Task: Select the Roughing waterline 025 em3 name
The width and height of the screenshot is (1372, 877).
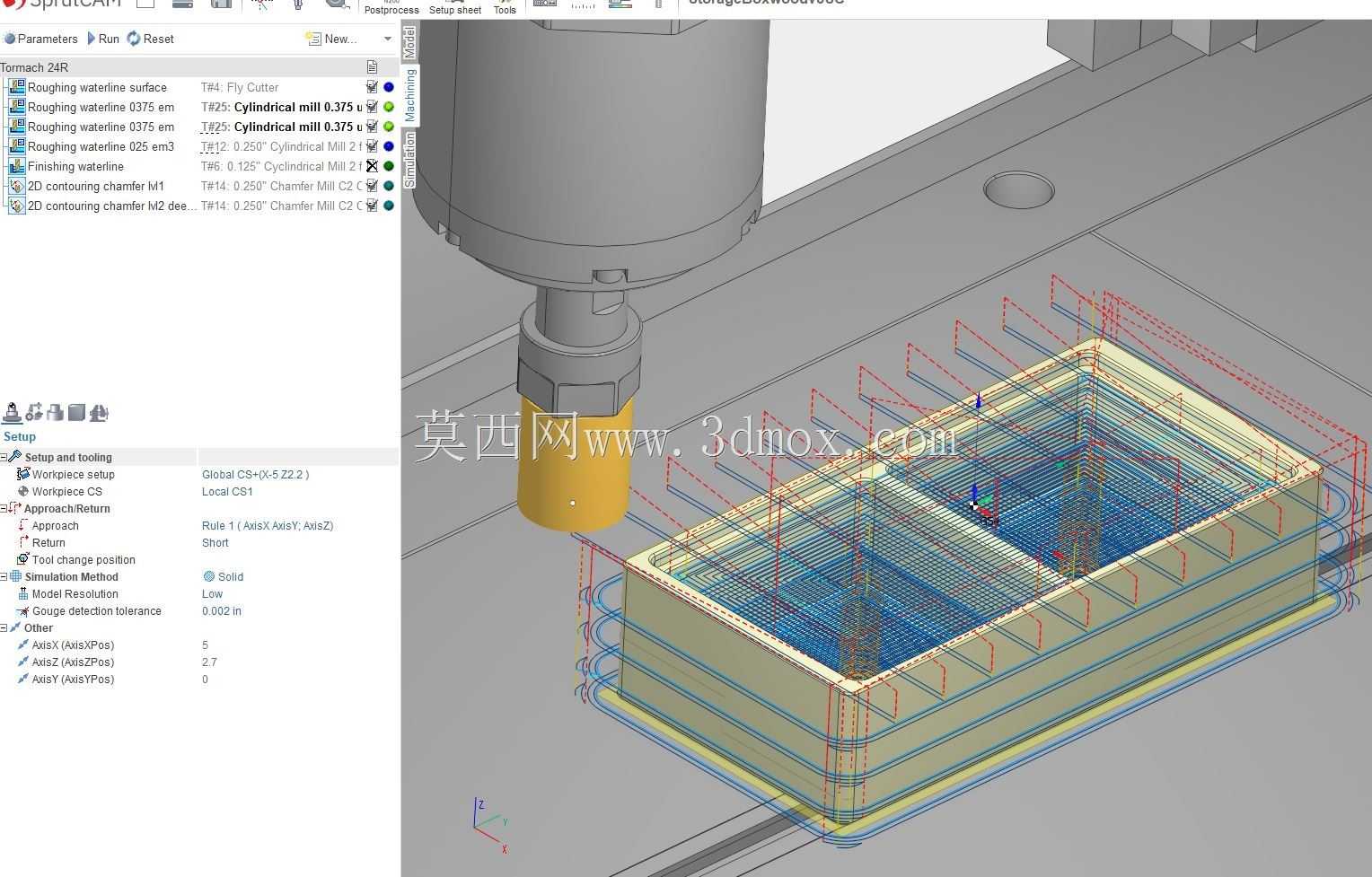Action: [x=101, y=146]
